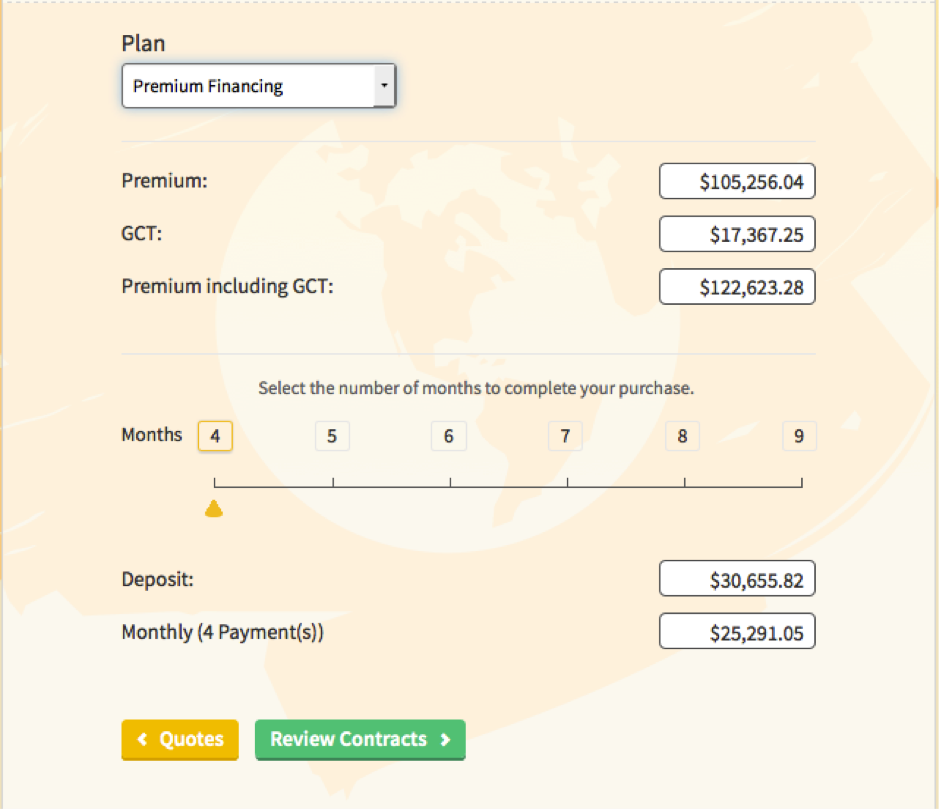
Task: Proceed with Review Contracts button
Action: [x=360, y=740]
